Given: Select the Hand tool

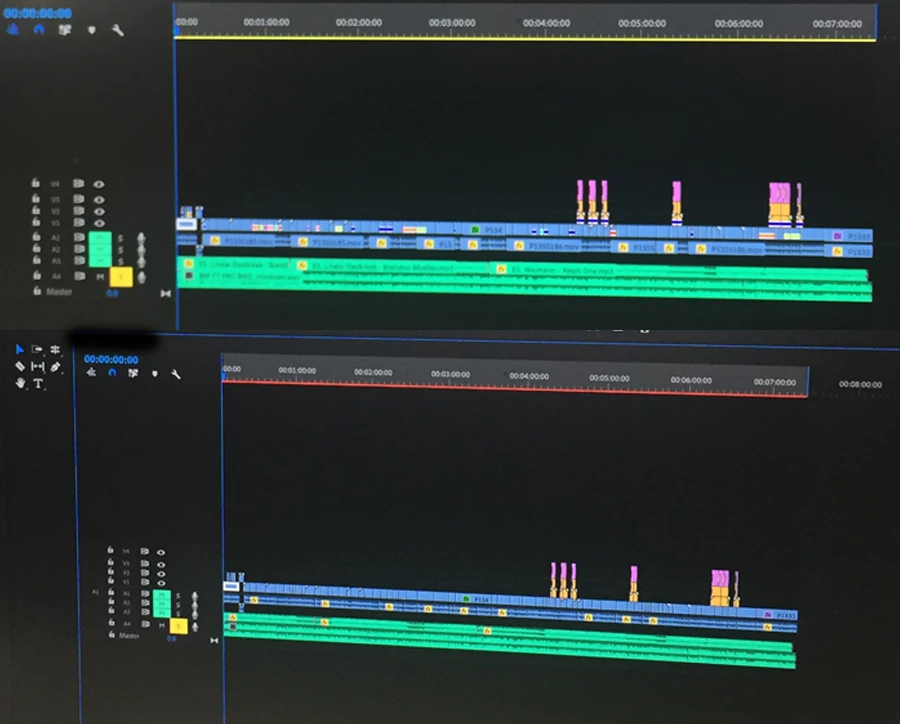Looking at the screenshot, I should (20, 383).
